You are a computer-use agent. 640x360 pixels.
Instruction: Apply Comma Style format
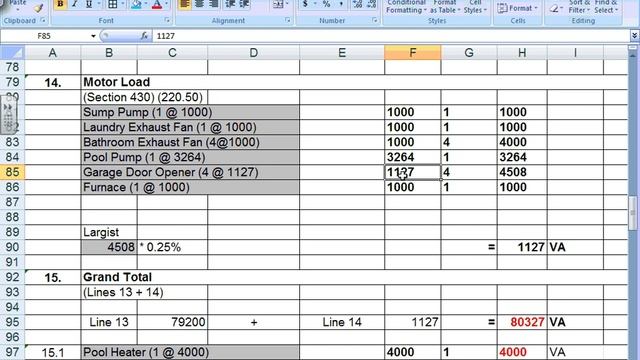click(x=341, y=4)
